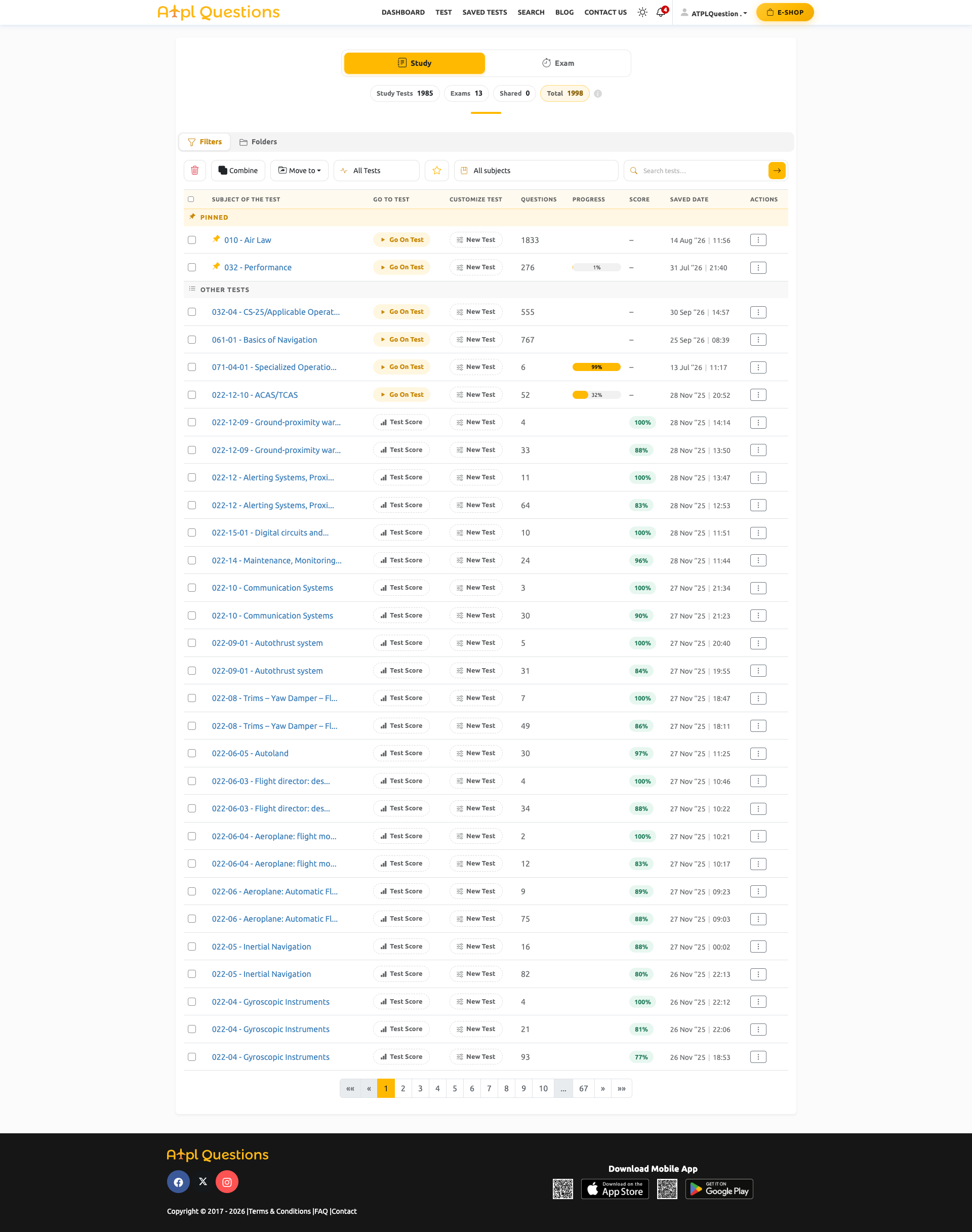Click New Test for 032 - Performance

tap(476, 267)
